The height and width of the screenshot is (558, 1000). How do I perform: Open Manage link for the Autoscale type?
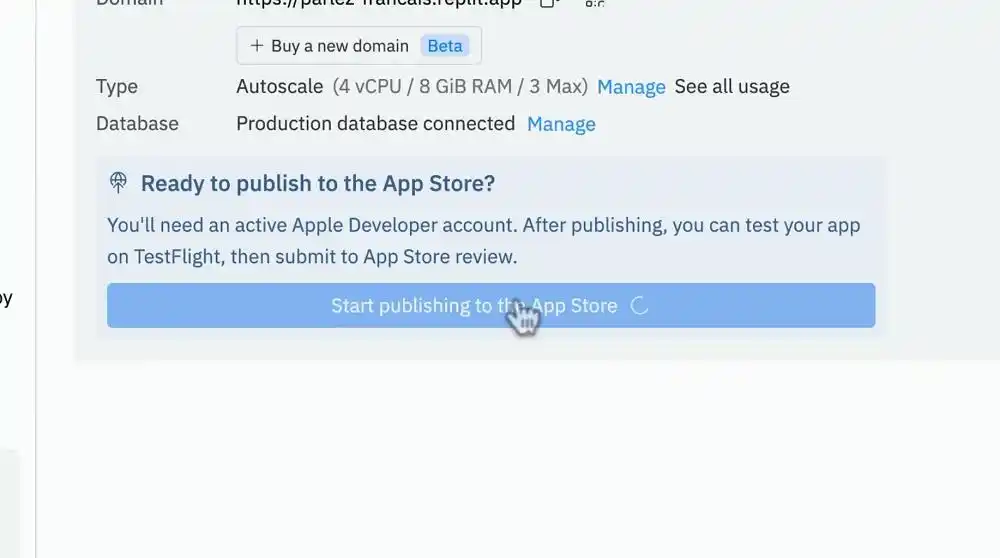(x=631, y=87)
